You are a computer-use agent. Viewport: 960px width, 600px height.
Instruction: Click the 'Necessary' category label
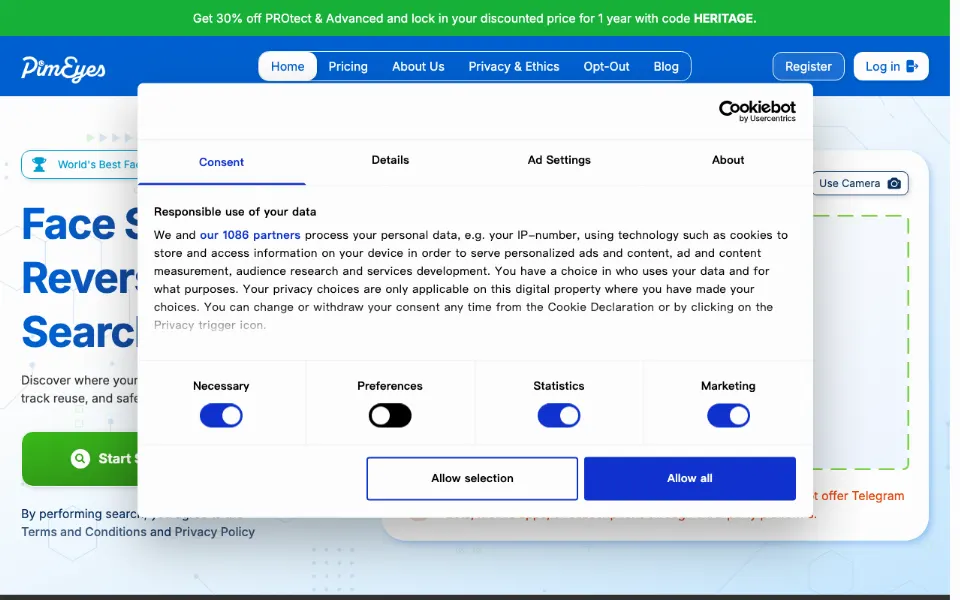(x=221, y=386)
